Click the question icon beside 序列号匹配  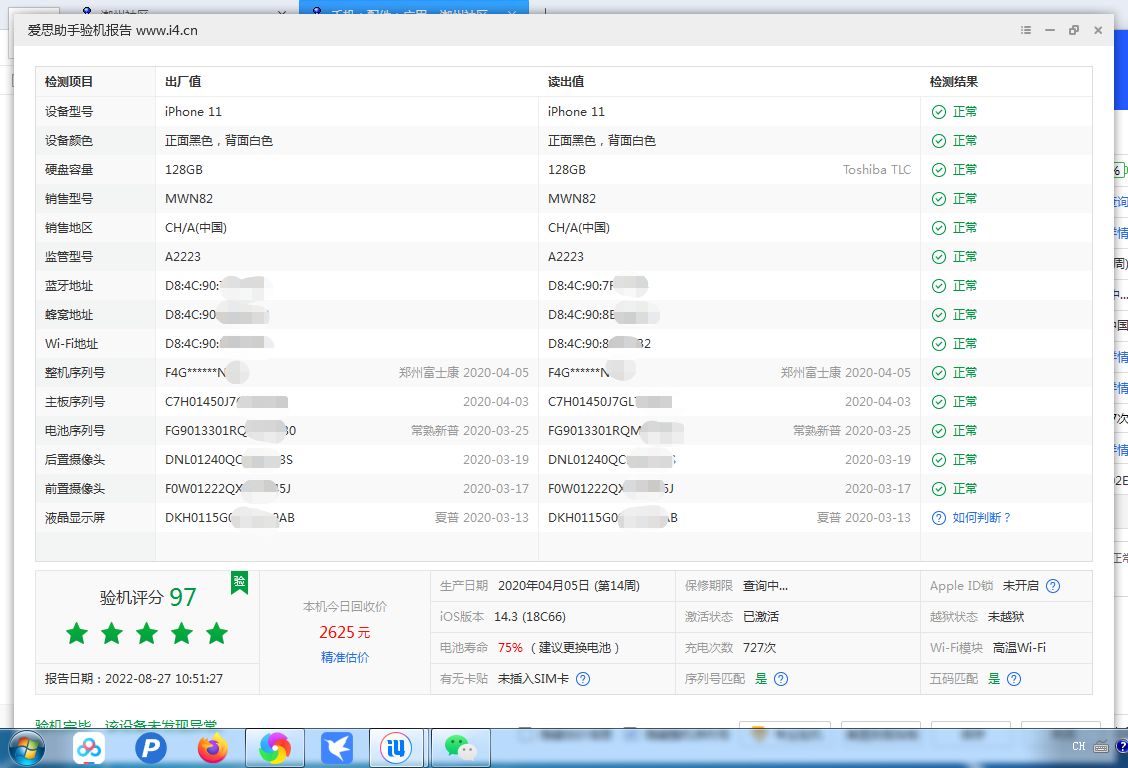(782, 679)
